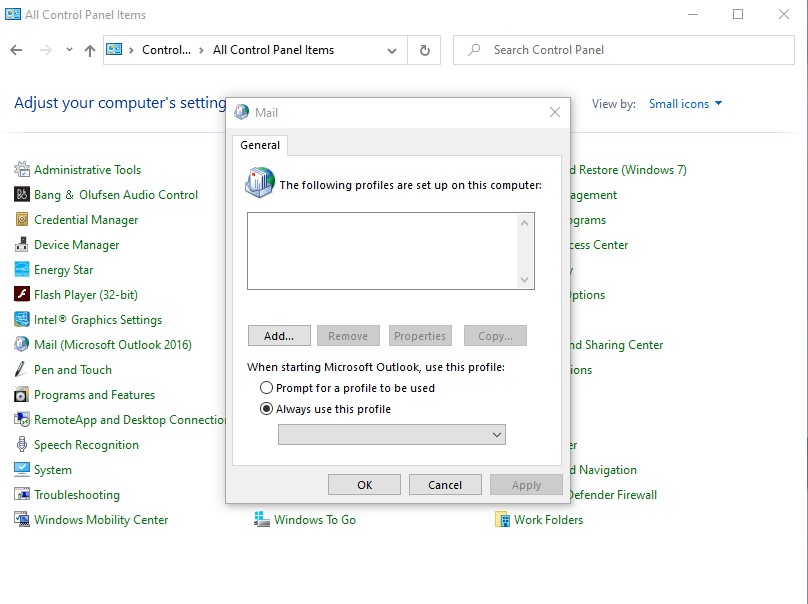808x604 pixels.
Task: Close the Mail dialog with X
Action: pyautogui.click(x=554, y=112)
